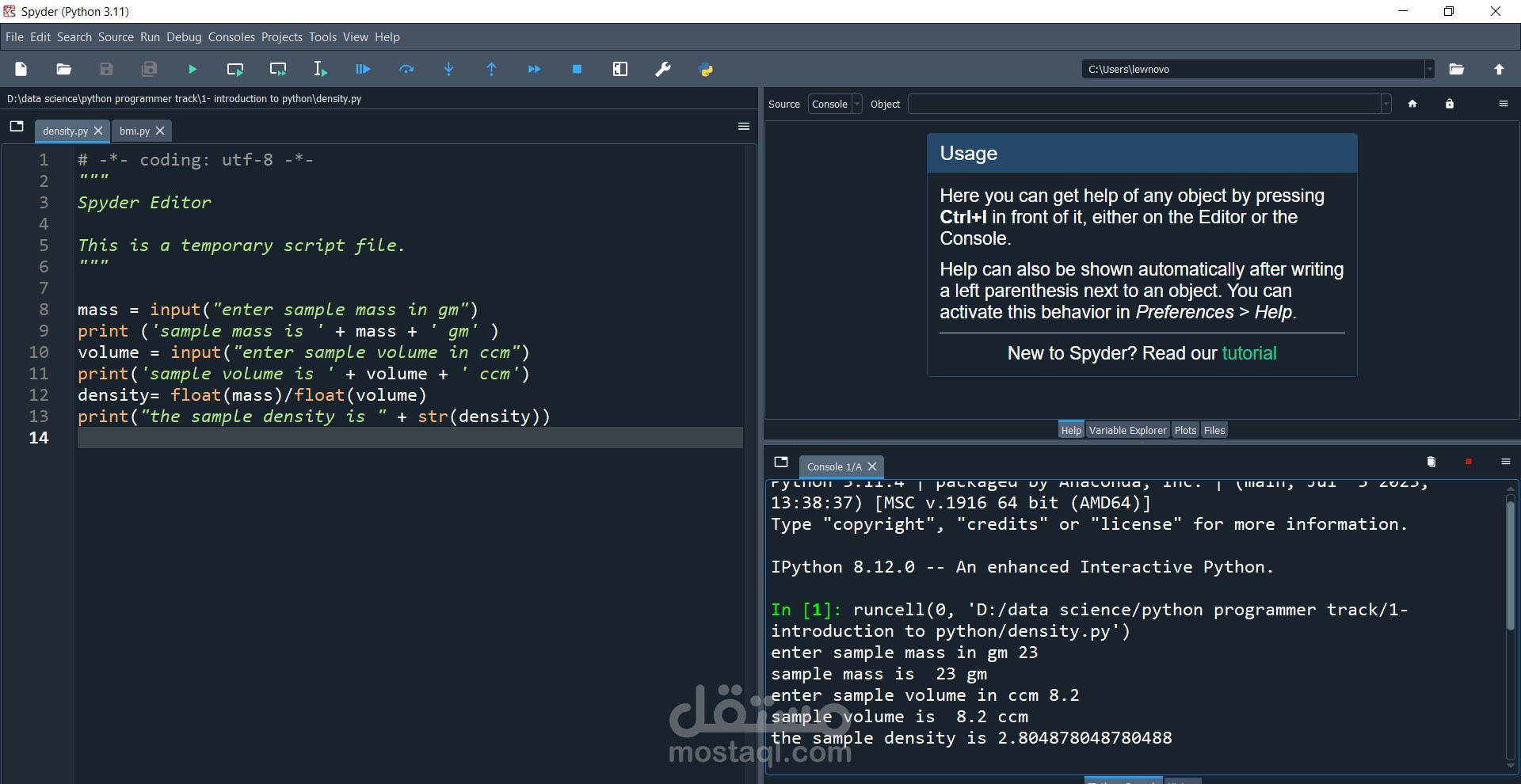Run current cell and advance to next
Viewport: 1521px width, 784px height.
[278, 70]
